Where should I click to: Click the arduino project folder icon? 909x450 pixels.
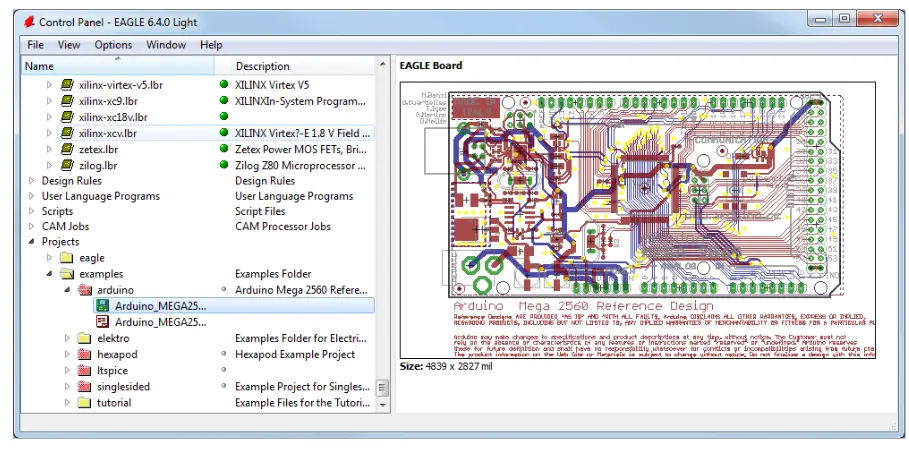click(85, 290)
